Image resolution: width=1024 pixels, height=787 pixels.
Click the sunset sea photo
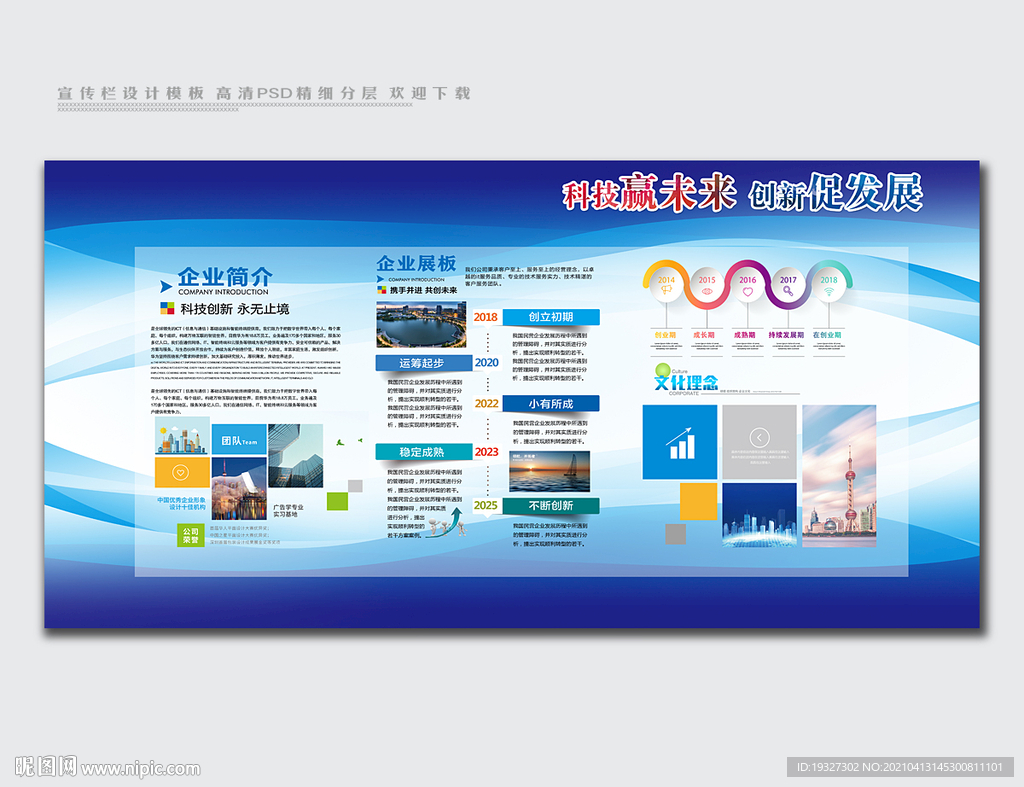point(549,471)
